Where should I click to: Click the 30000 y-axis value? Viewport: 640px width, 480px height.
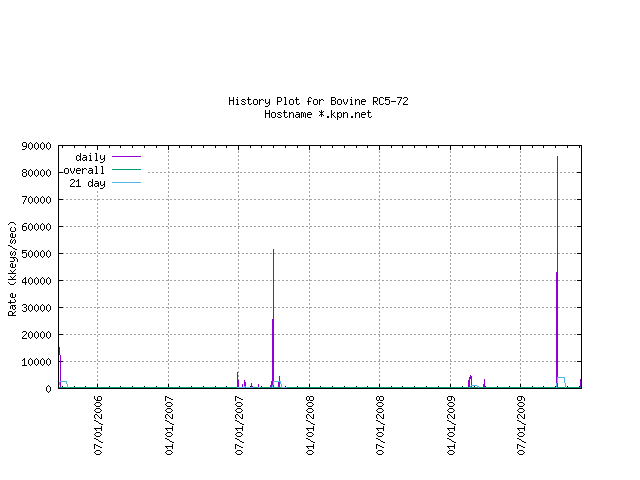(36, 308)
